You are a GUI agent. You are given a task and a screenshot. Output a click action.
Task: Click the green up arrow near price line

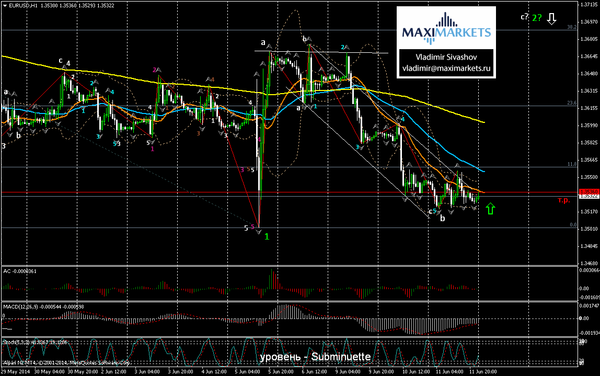(490, 209)
